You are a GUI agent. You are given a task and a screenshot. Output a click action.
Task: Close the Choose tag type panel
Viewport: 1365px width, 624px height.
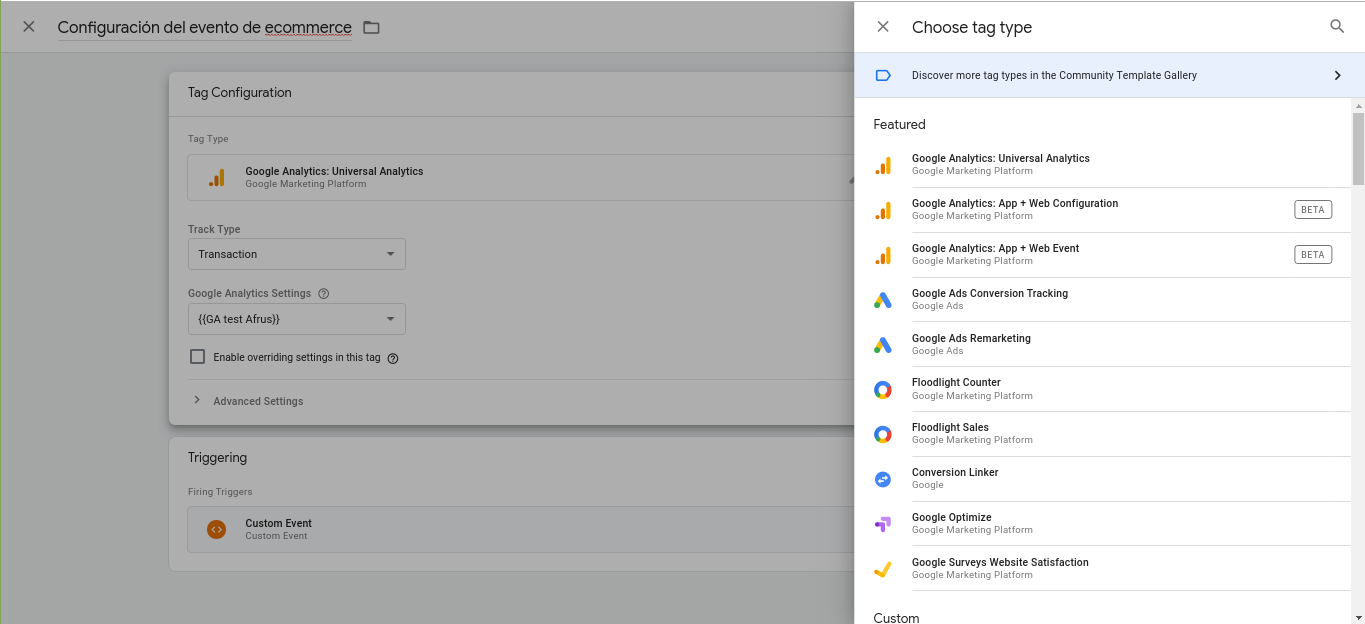(x=883, y=27)
